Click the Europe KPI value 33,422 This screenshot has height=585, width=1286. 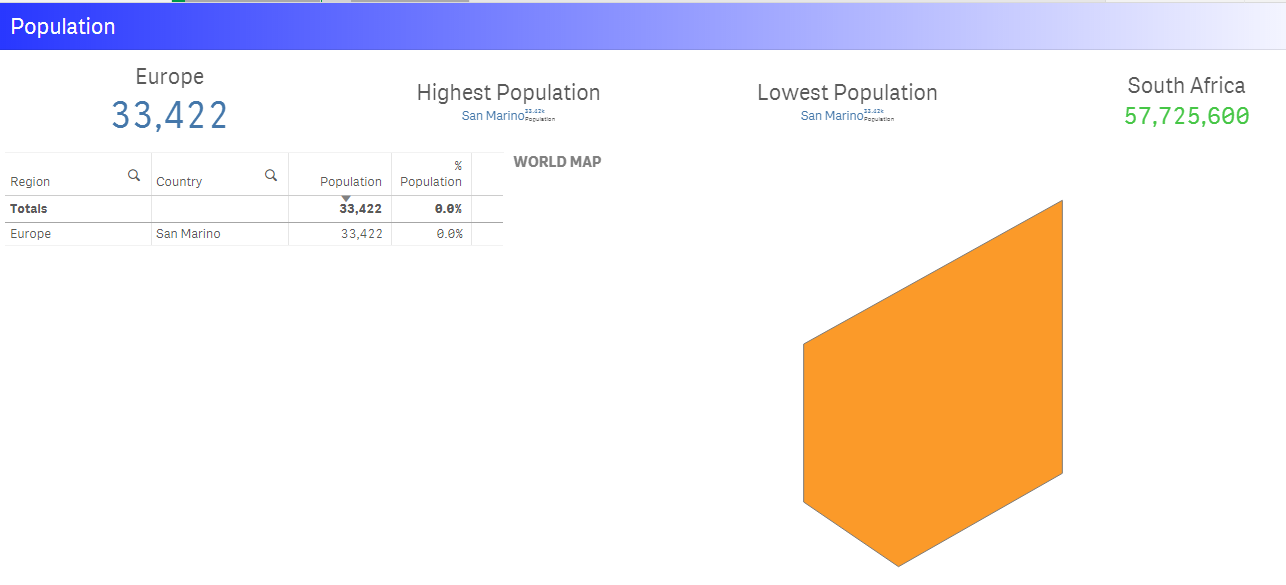(169, 115)
